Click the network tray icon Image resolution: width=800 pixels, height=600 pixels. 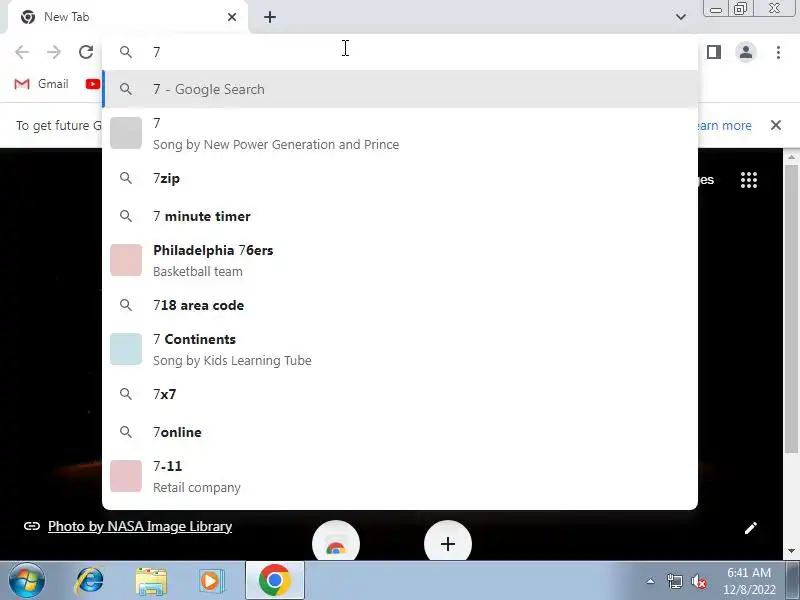click(x=674, y=581)
